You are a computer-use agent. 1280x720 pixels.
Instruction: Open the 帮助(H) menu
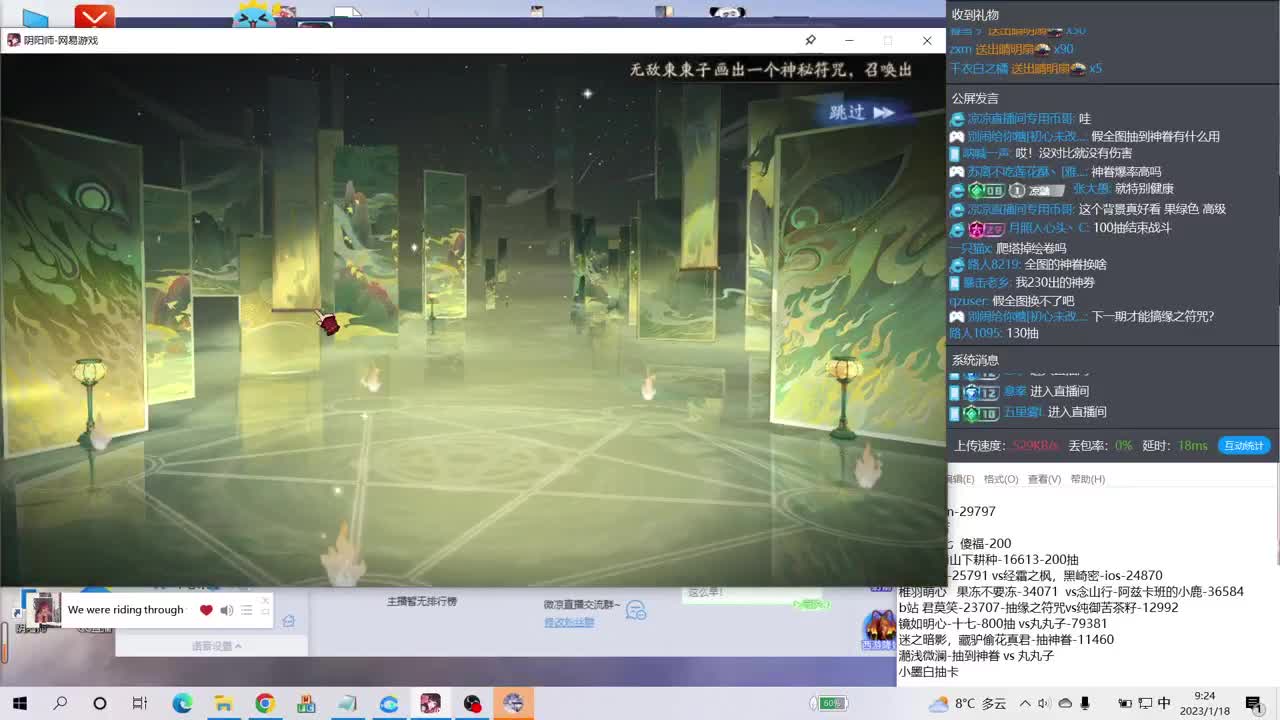[1087, 479]
